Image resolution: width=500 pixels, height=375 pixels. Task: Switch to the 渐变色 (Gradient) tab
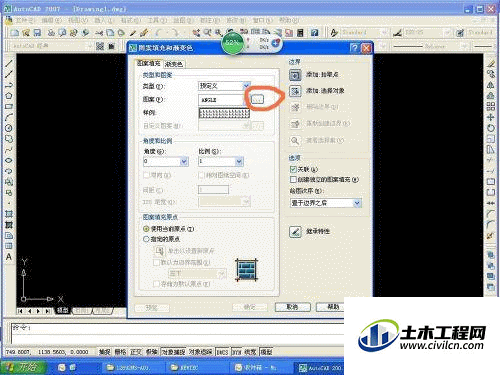coord(174,64)
